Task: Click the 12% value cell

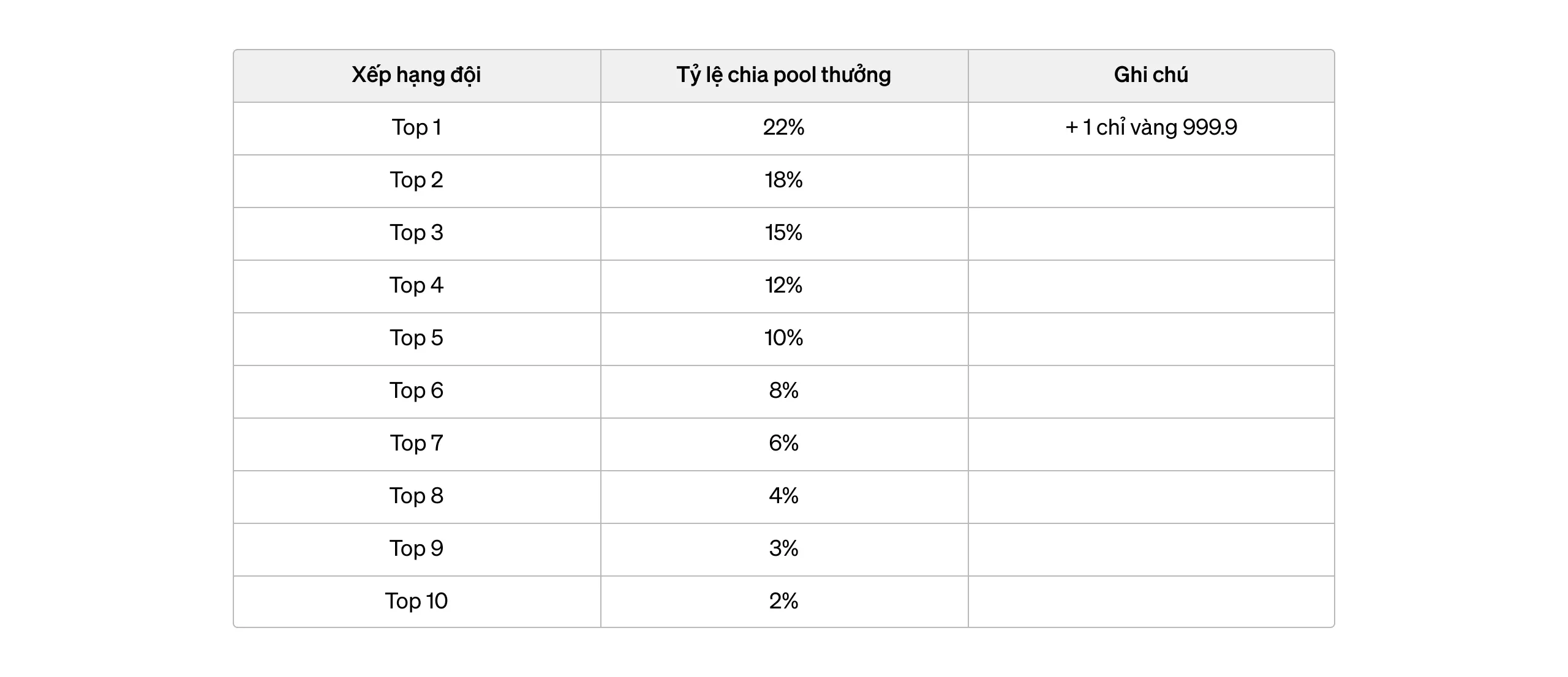Action: click(783, 286)
